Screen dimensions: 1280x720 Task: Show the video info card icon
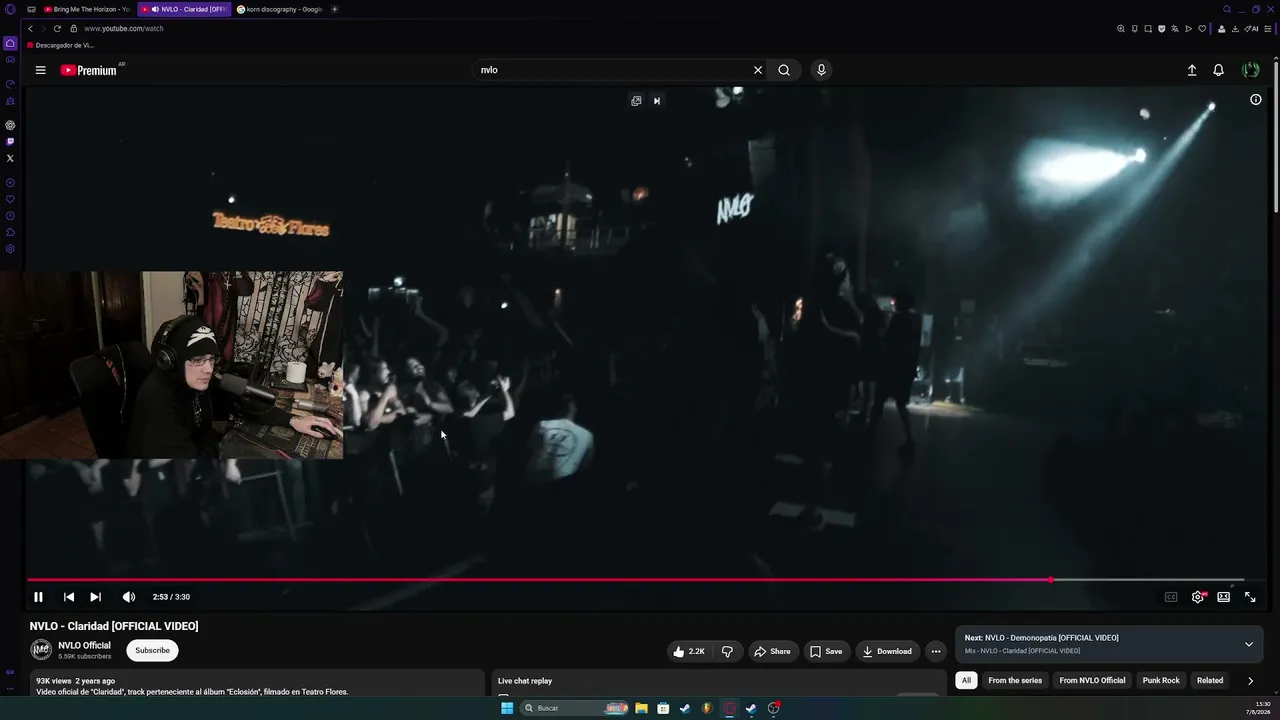(1256, 100)
